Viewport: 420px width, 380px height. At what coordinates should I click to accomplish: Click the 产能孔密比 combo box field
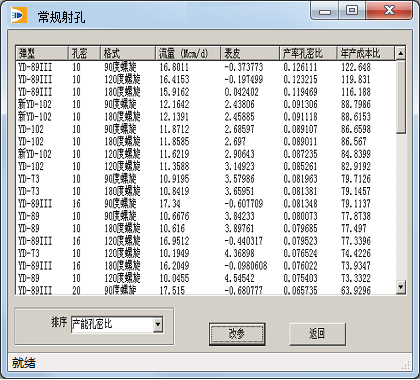point(112,324)
